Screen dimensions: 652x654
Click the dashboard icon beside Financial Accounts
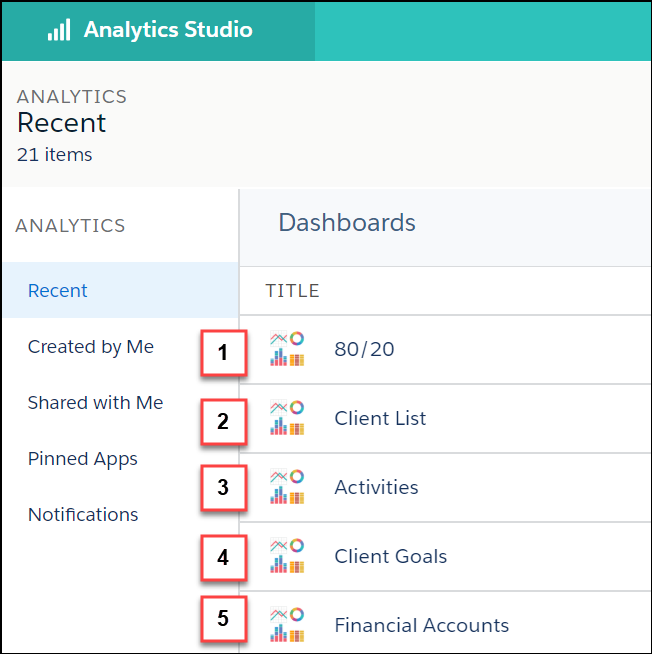click(287, 625)
